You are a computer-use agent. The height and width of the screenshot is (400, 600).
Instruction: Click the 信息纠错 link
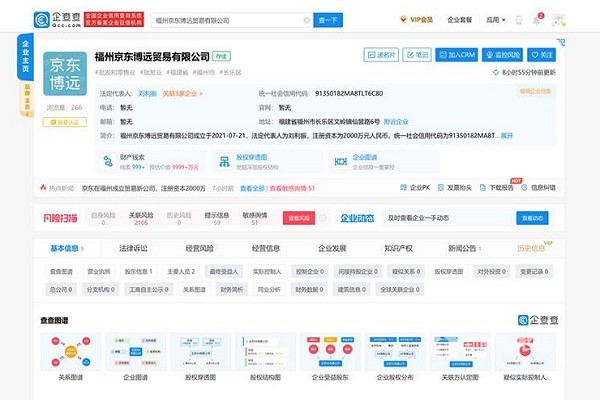click(538, 188)
